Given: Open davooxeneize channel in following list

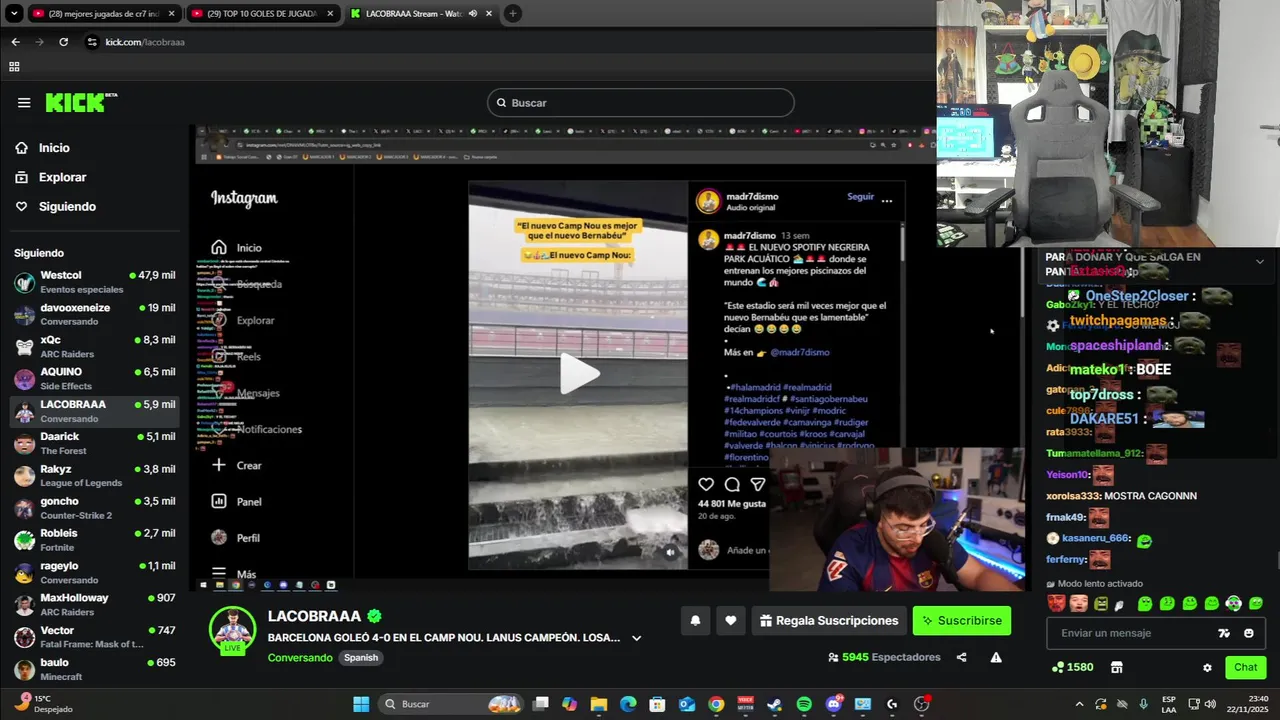Looking at the screenshot, I should click(x=95, y=314).
